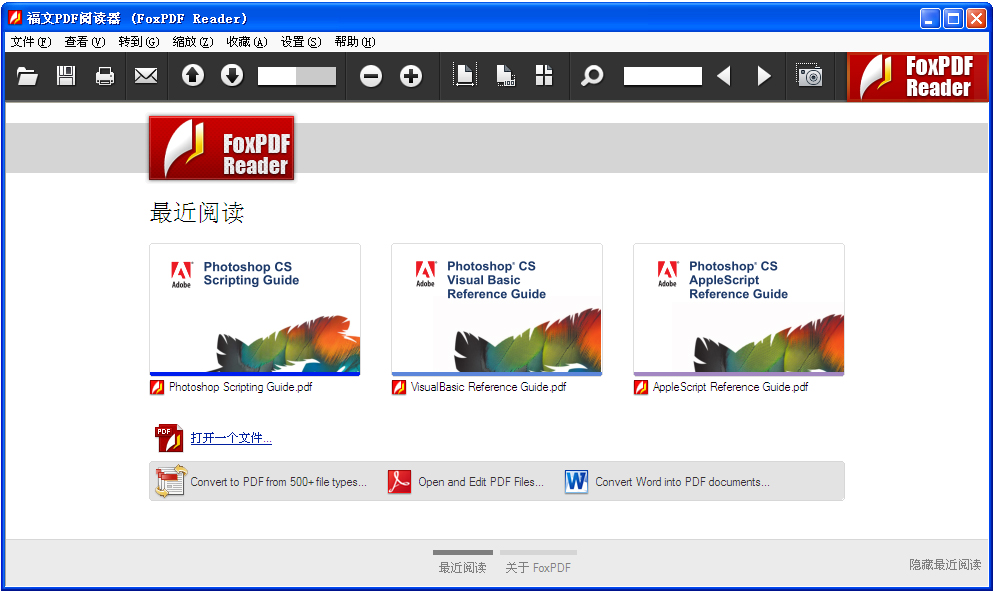
Task: Open the 文件(F) menu
Action: point(31,42)
